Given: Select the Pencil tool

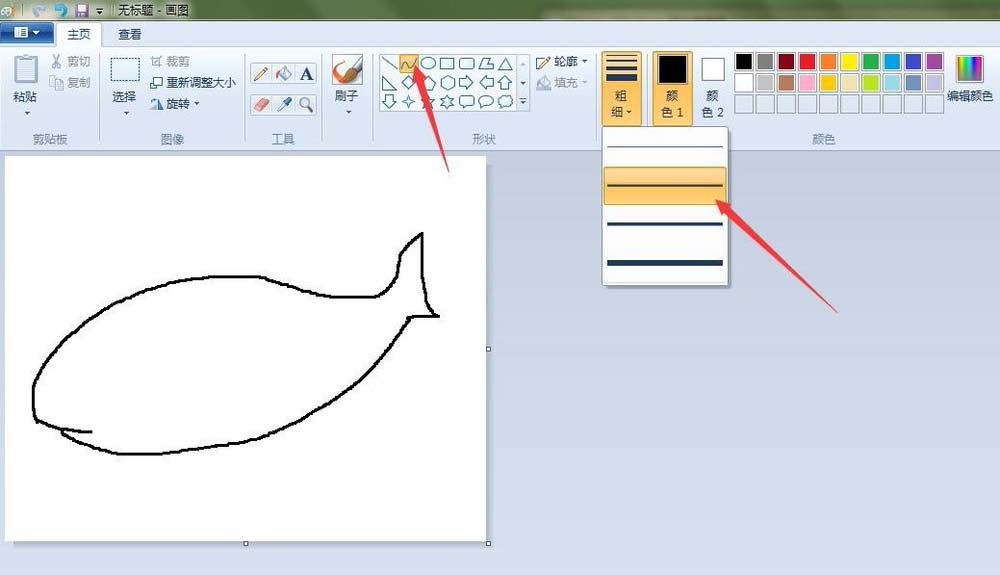Looking at the screenshot, I should (x=261, y=74).
